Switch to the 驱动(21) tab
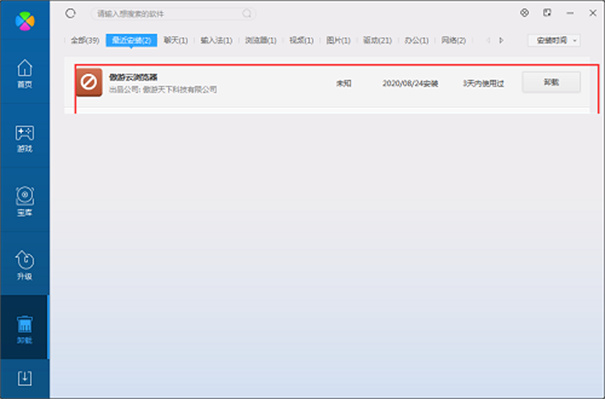 pyautogui.click(x=377, y=40)
